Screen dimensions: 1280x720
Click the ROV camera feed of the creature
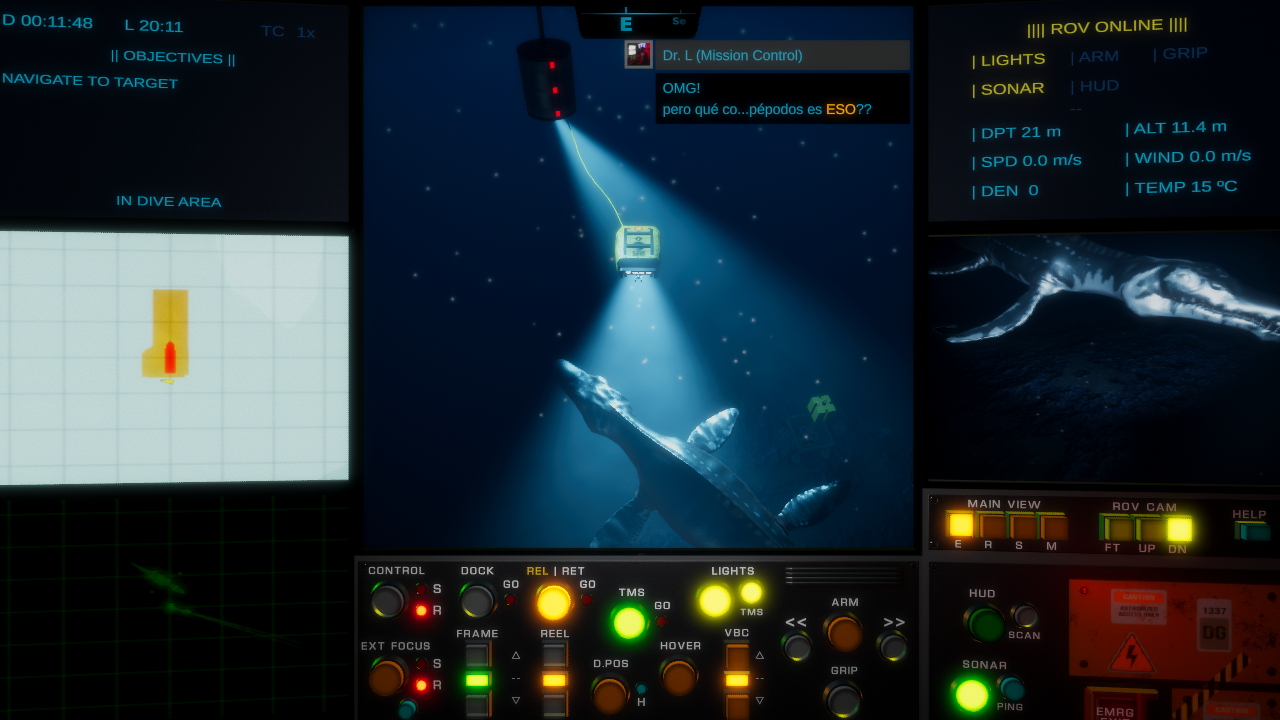[x=1103, y=355]
